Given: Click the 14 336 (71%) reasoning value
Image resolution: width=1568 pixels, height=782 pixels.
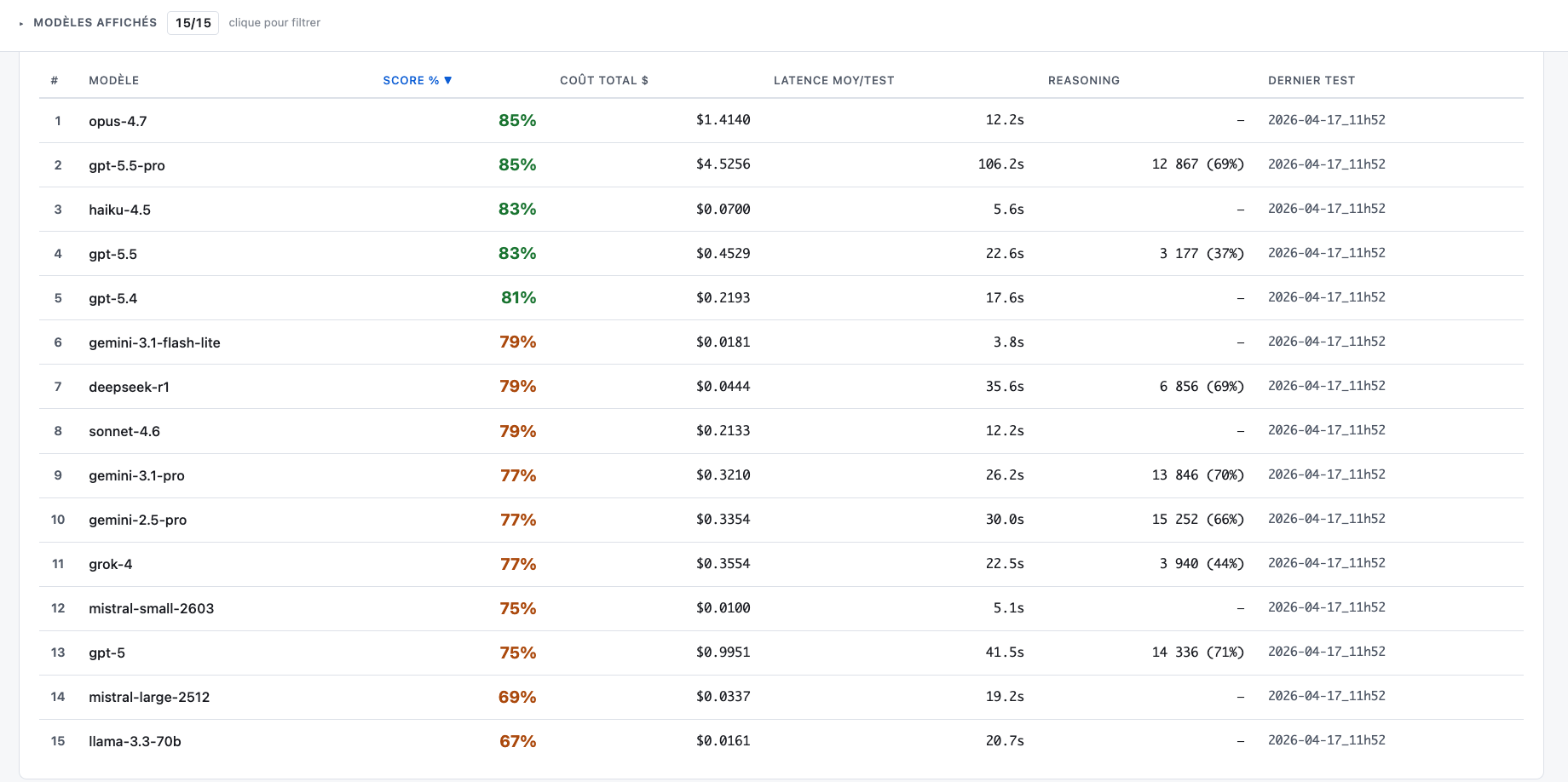Looking at the screenshot, I should coord(1198,652).
